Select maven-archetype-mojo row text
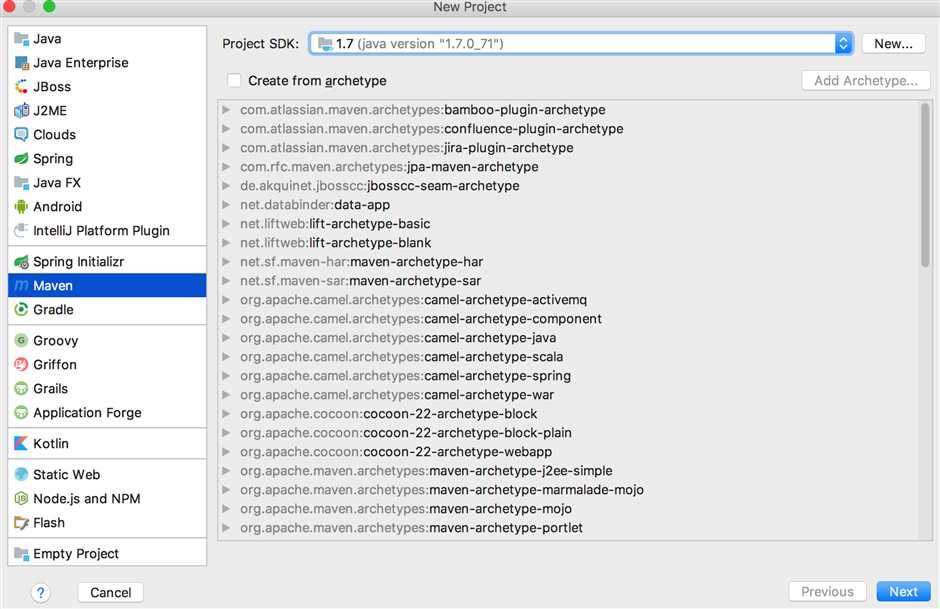The image size is (940, 609). (406, 509)
